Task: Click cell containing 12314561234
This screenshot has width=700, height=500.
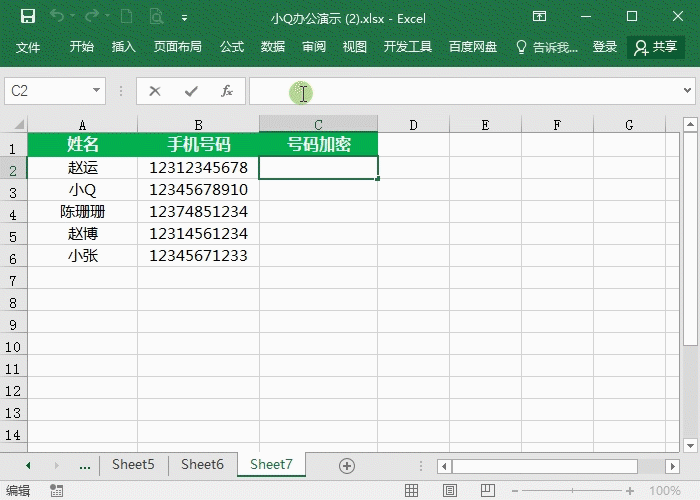Action: click(199, 233)
